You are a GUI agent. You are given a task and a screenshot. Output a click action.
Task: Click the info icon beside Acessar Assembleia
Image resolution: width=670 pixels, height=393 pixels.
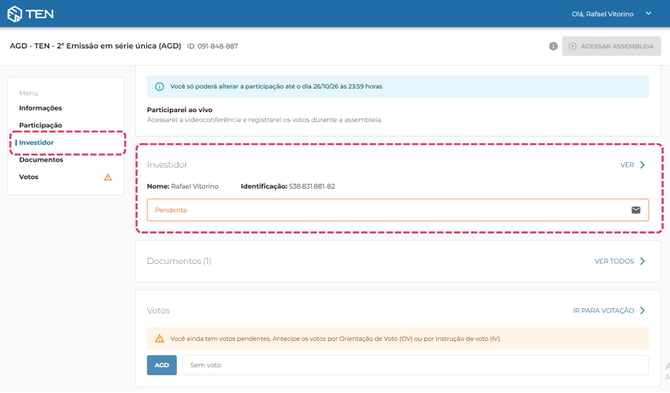553,46
